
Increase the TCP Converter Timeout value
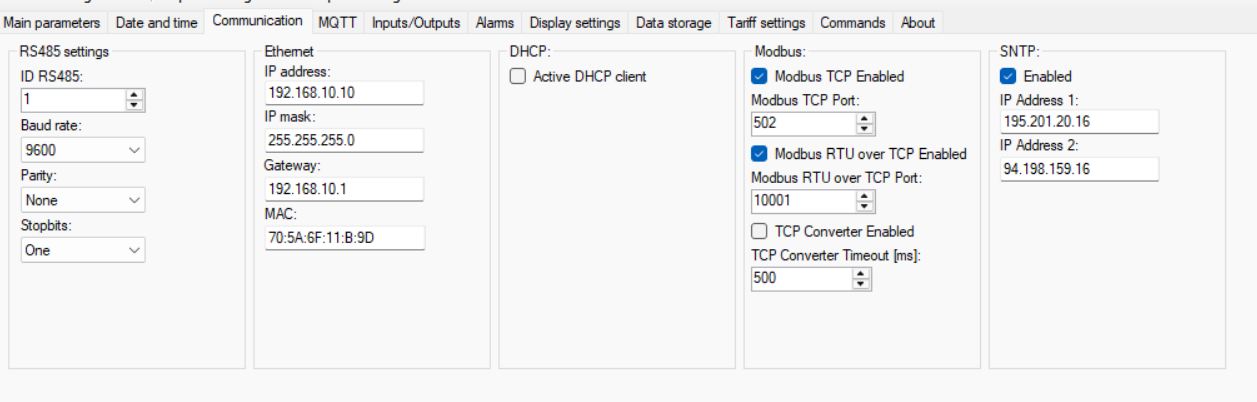point(861,274)
